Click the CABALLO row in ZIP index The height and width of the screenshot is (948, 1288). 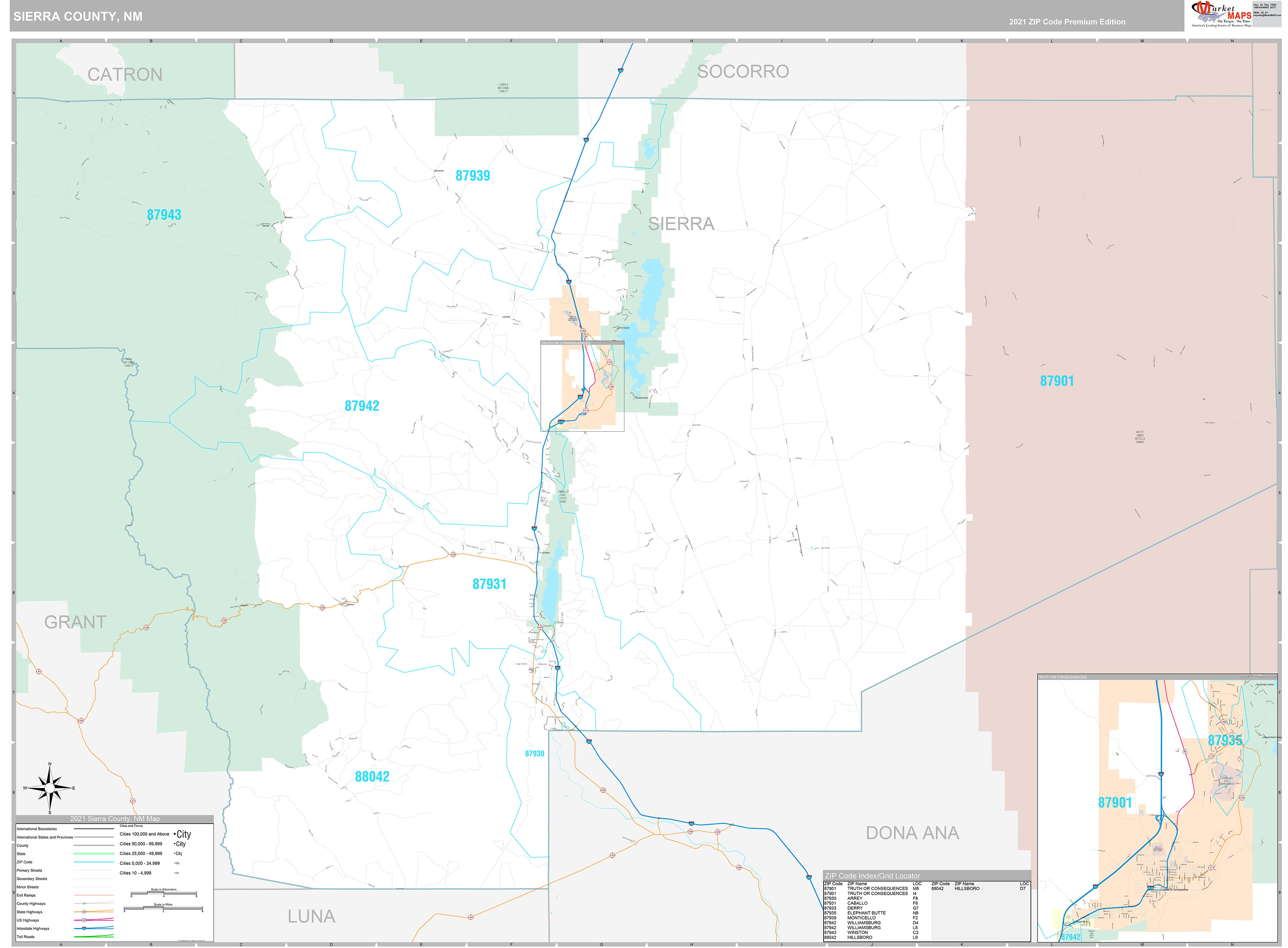(x=871, y=903)
